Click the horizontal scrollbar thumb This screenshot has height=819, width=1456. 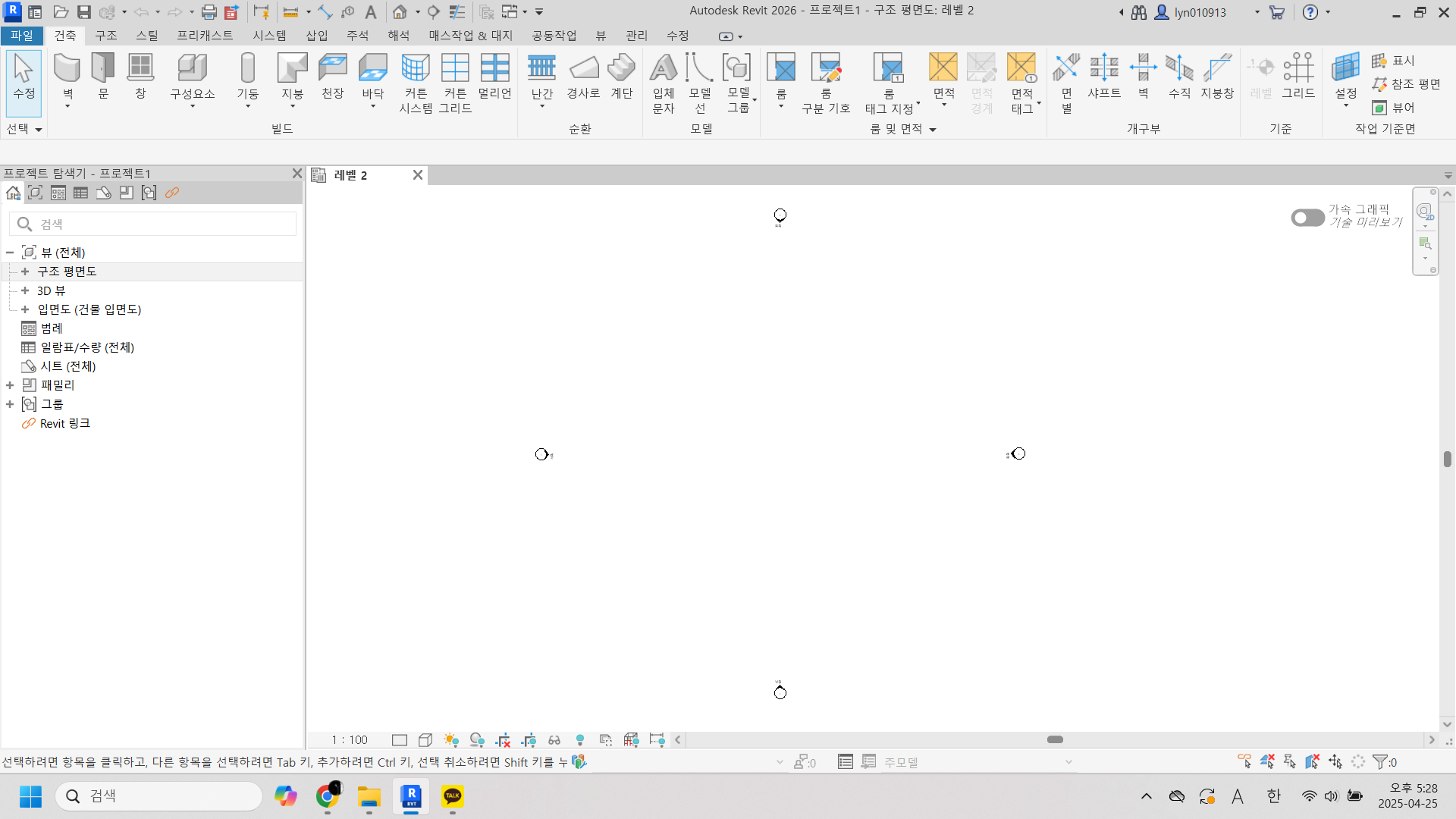coord(1055,739)
